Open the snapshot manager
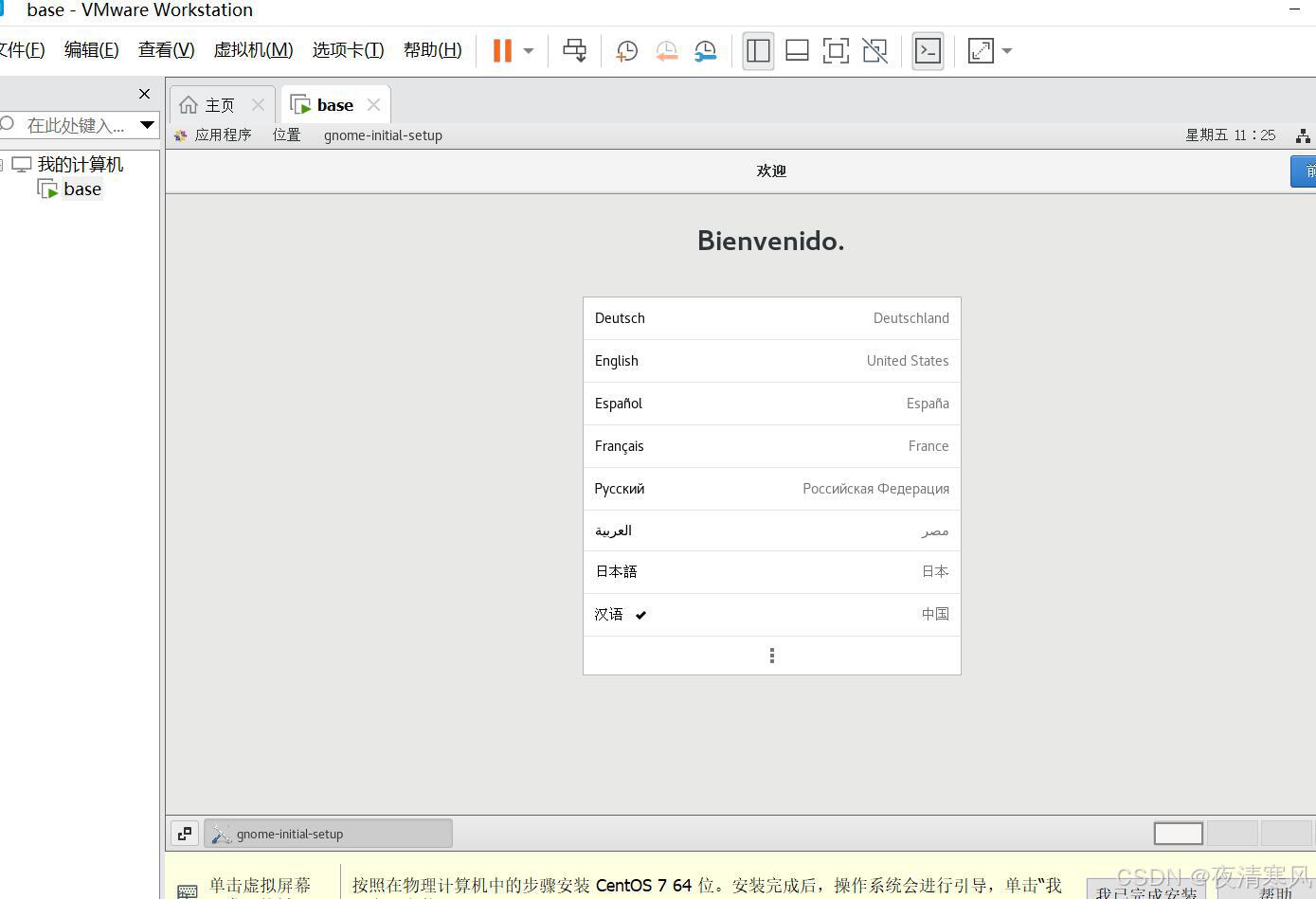 click(706, 51)
